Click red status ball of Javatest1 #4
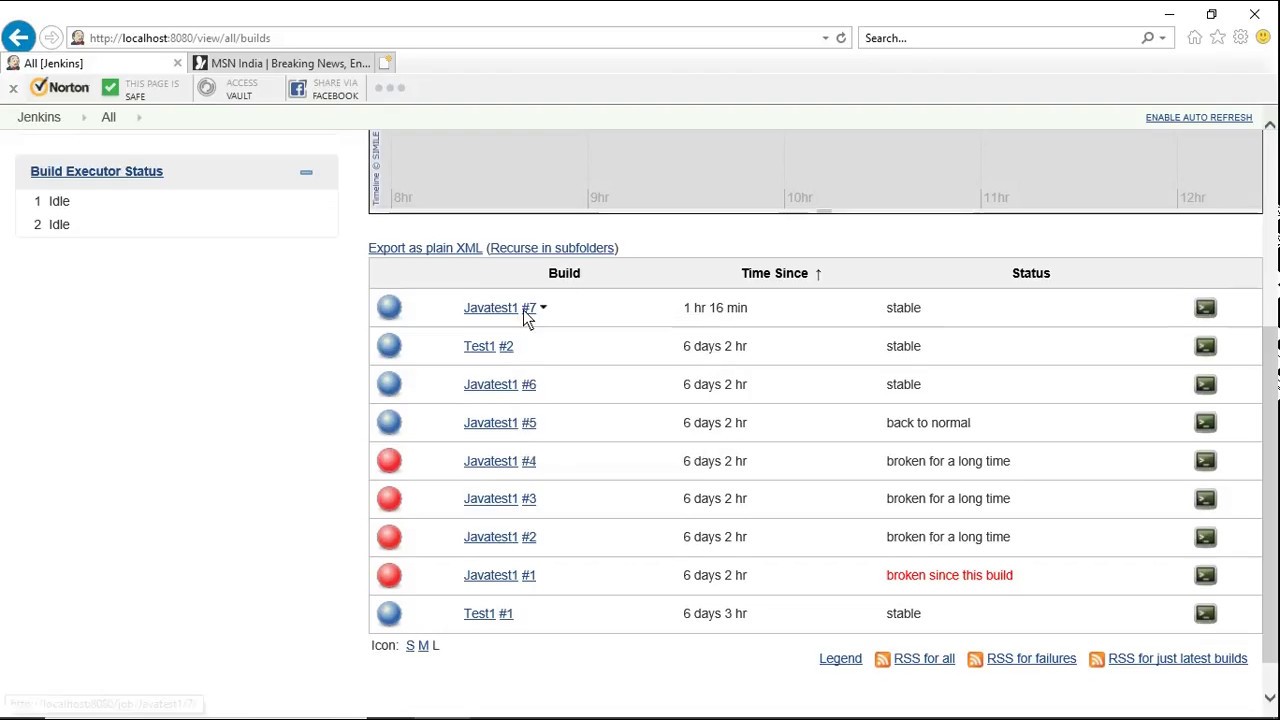This screenshot has width=1280, height=720. pyautogui.click(x=389, y=461)
